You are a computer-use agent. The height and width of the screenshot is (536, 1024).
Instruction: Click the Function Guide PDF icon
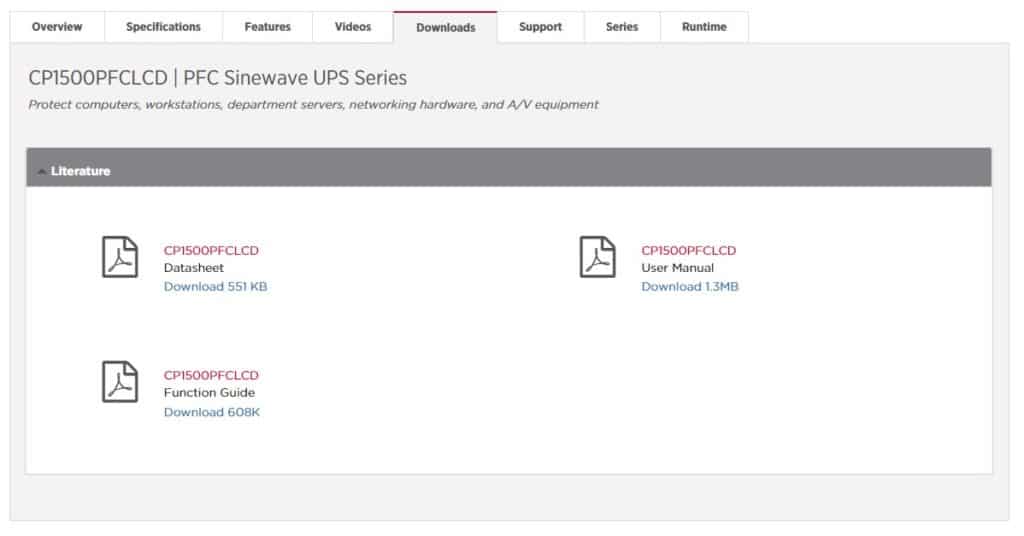120,381
